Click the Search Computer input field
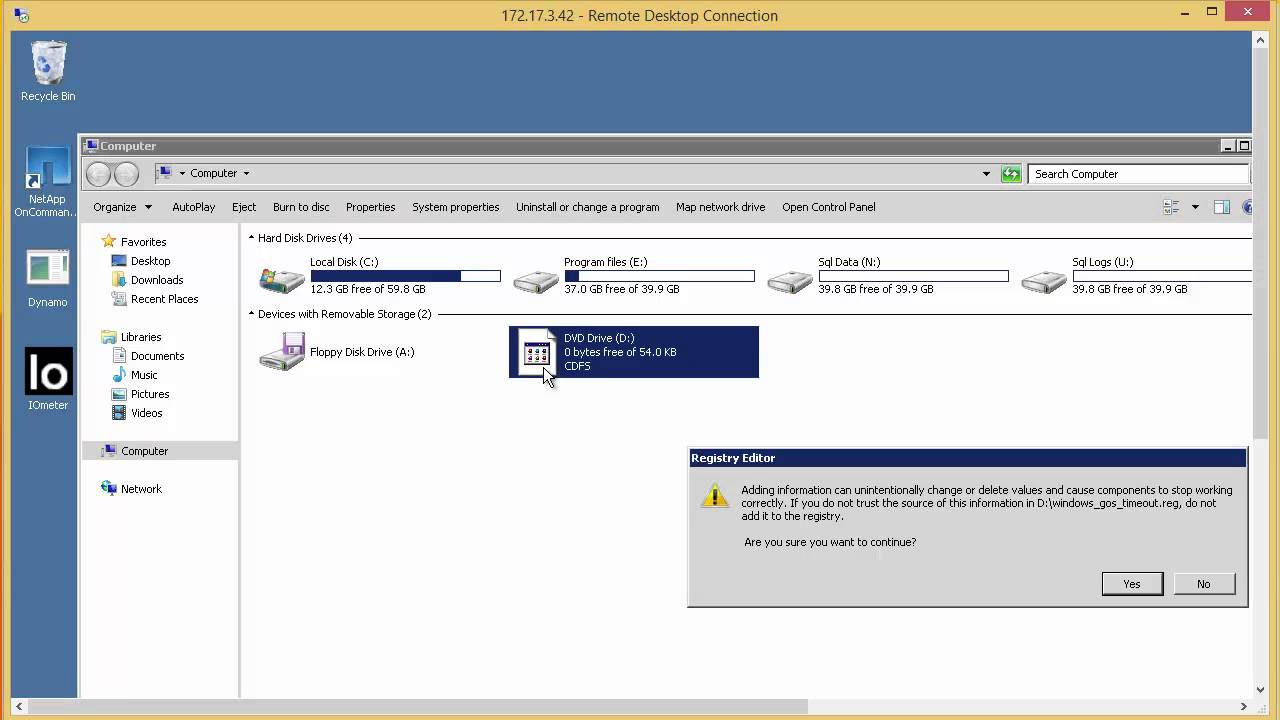Screen dimensions: 1280x720 click(x=1139, y=174)
